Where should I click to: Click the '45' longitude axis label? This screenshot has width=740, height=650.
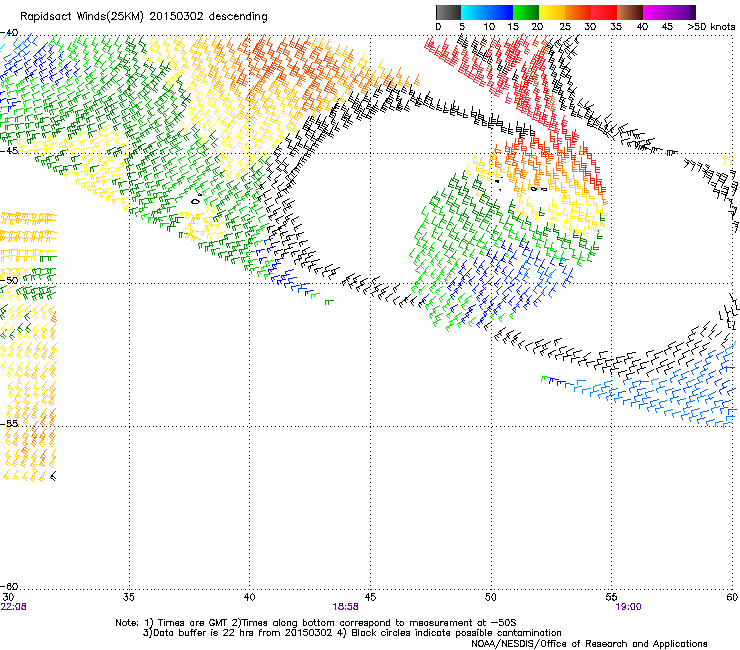370,597
